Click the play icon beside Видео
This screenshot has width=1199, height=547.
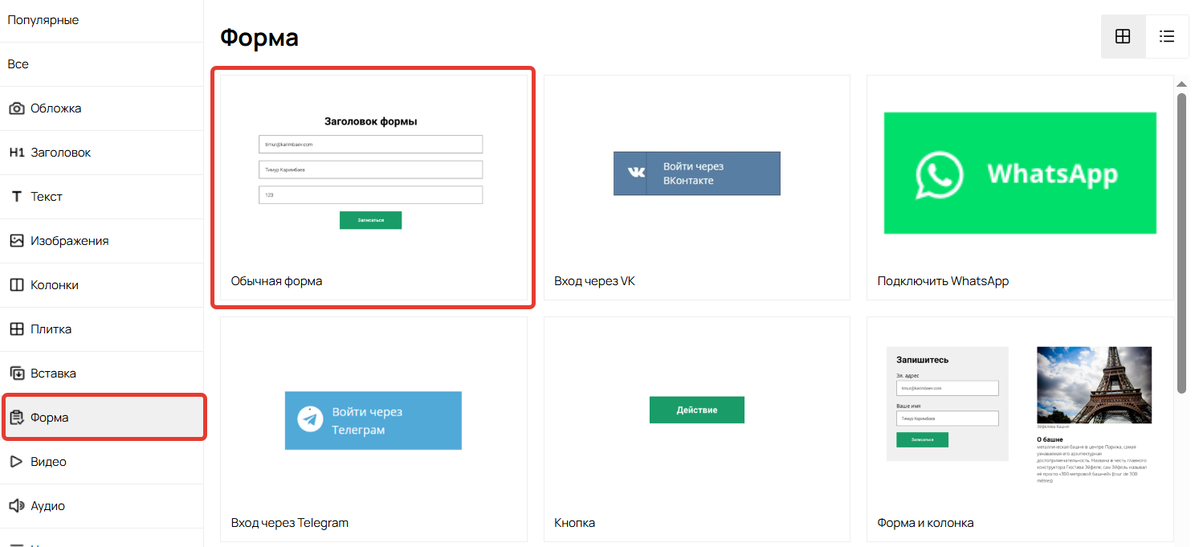point(17,462)
